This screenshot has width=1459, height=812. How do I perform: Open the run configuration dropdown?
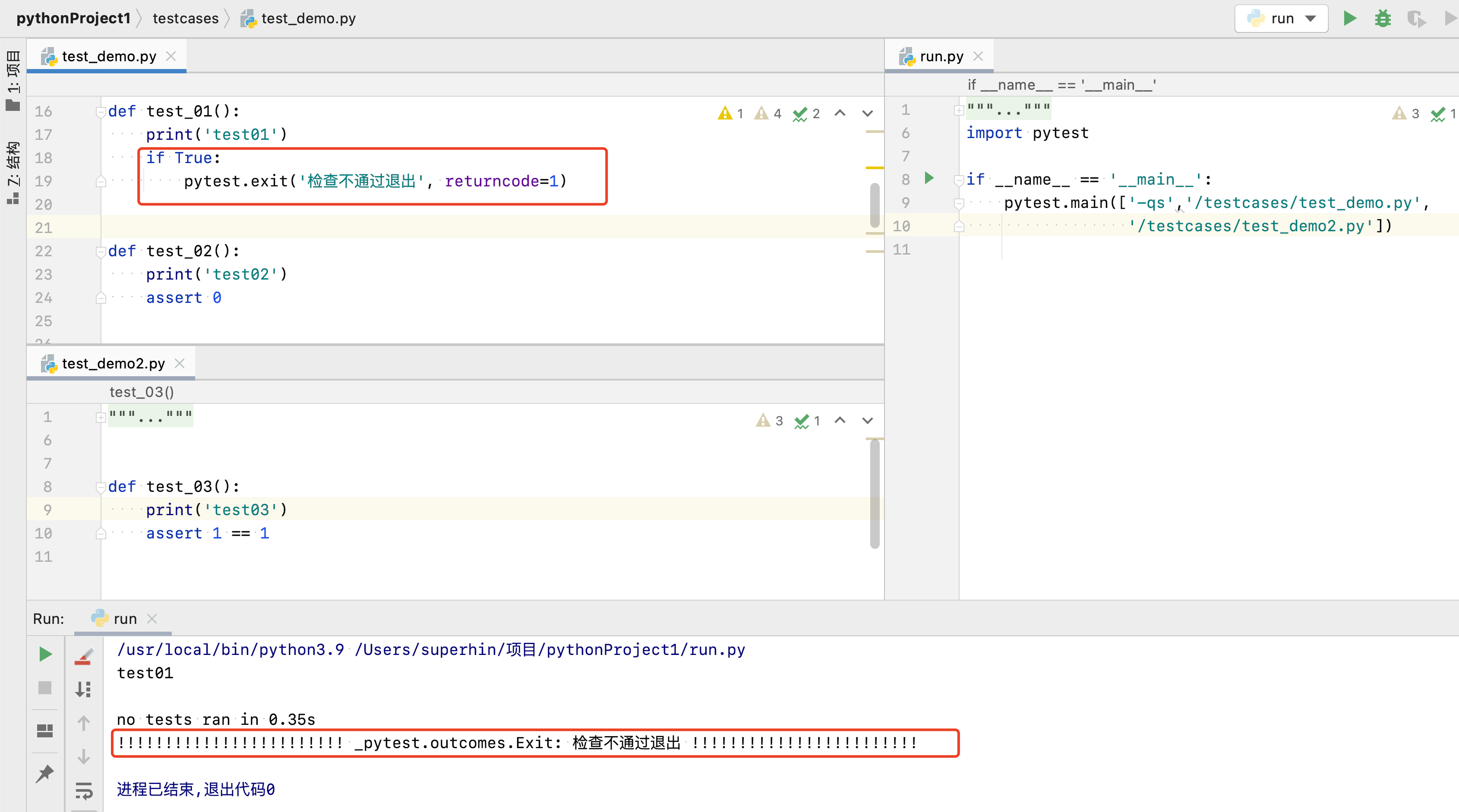click(x=1281, y=19)
